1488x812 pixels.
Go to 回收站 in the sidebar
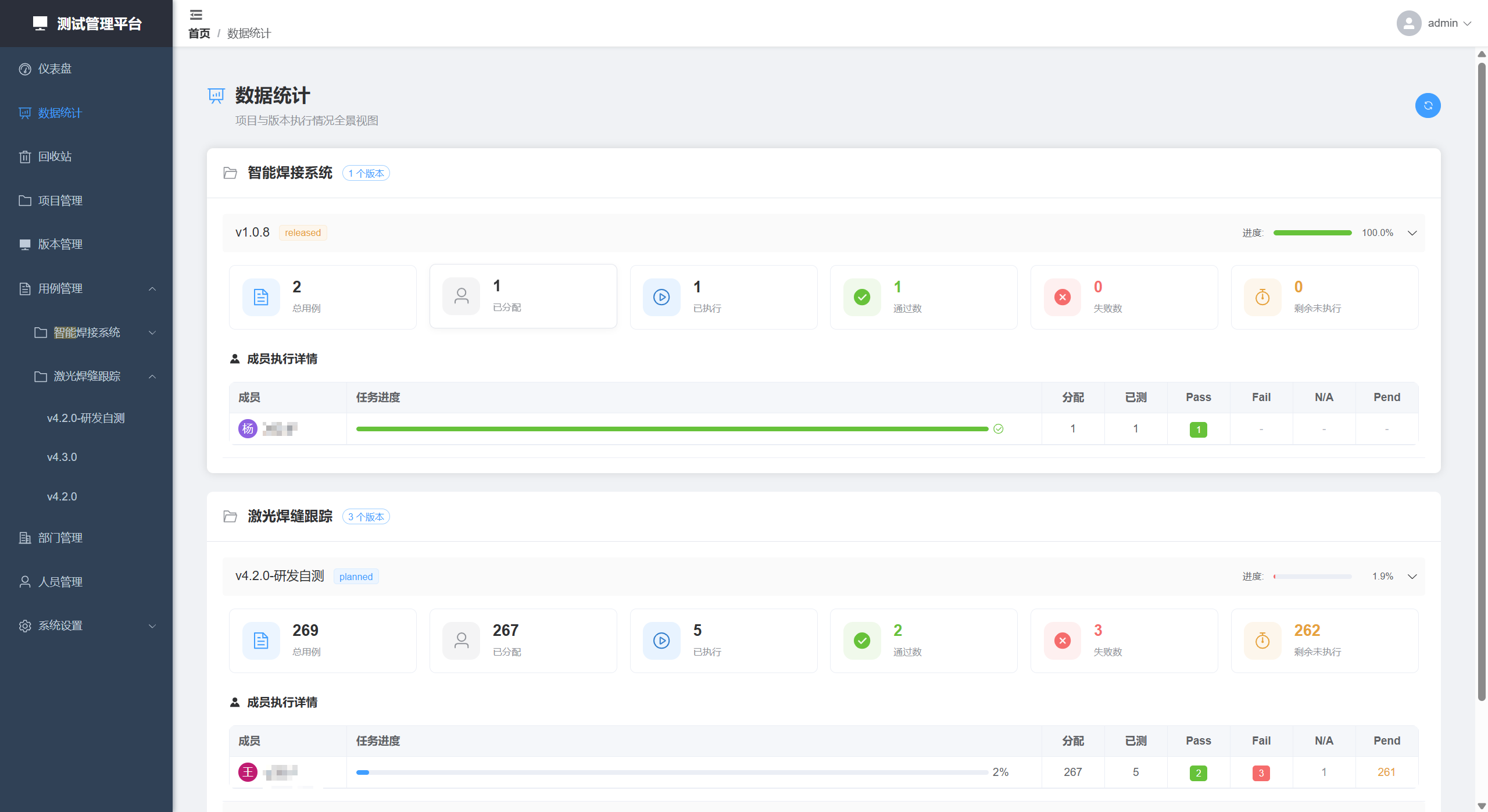pyautogui.click(x=55, y=157)
